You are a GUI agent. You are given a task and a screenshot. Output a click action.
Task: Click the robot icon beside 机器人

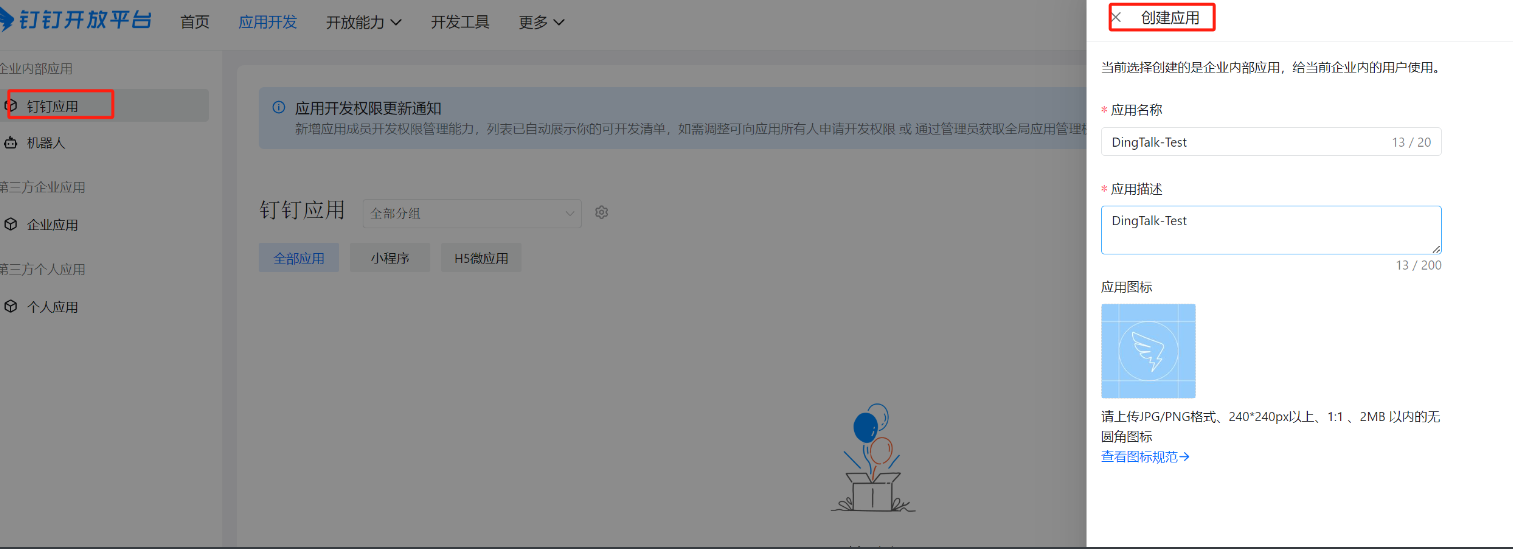pos(10,143)
